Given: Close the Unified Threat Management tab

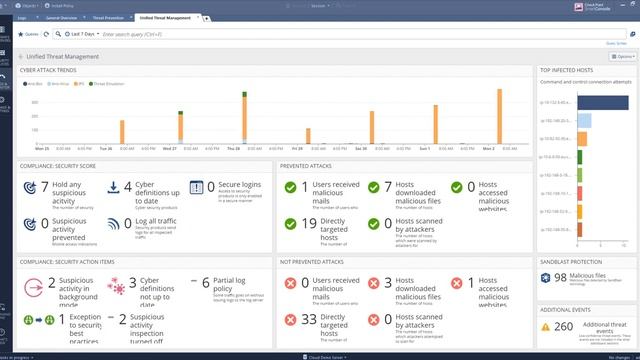Looking at the screenshot, I should coord(198,18).
